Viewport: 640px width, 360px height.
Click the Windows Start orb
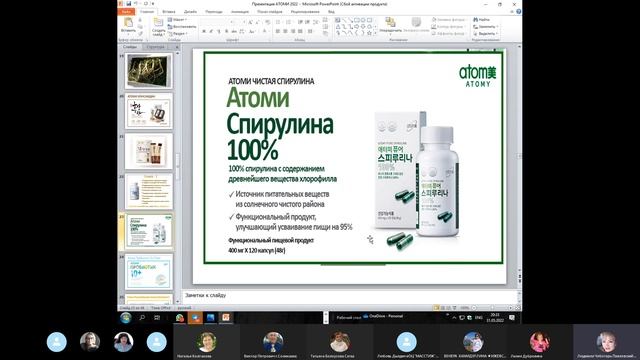(125, 317)
